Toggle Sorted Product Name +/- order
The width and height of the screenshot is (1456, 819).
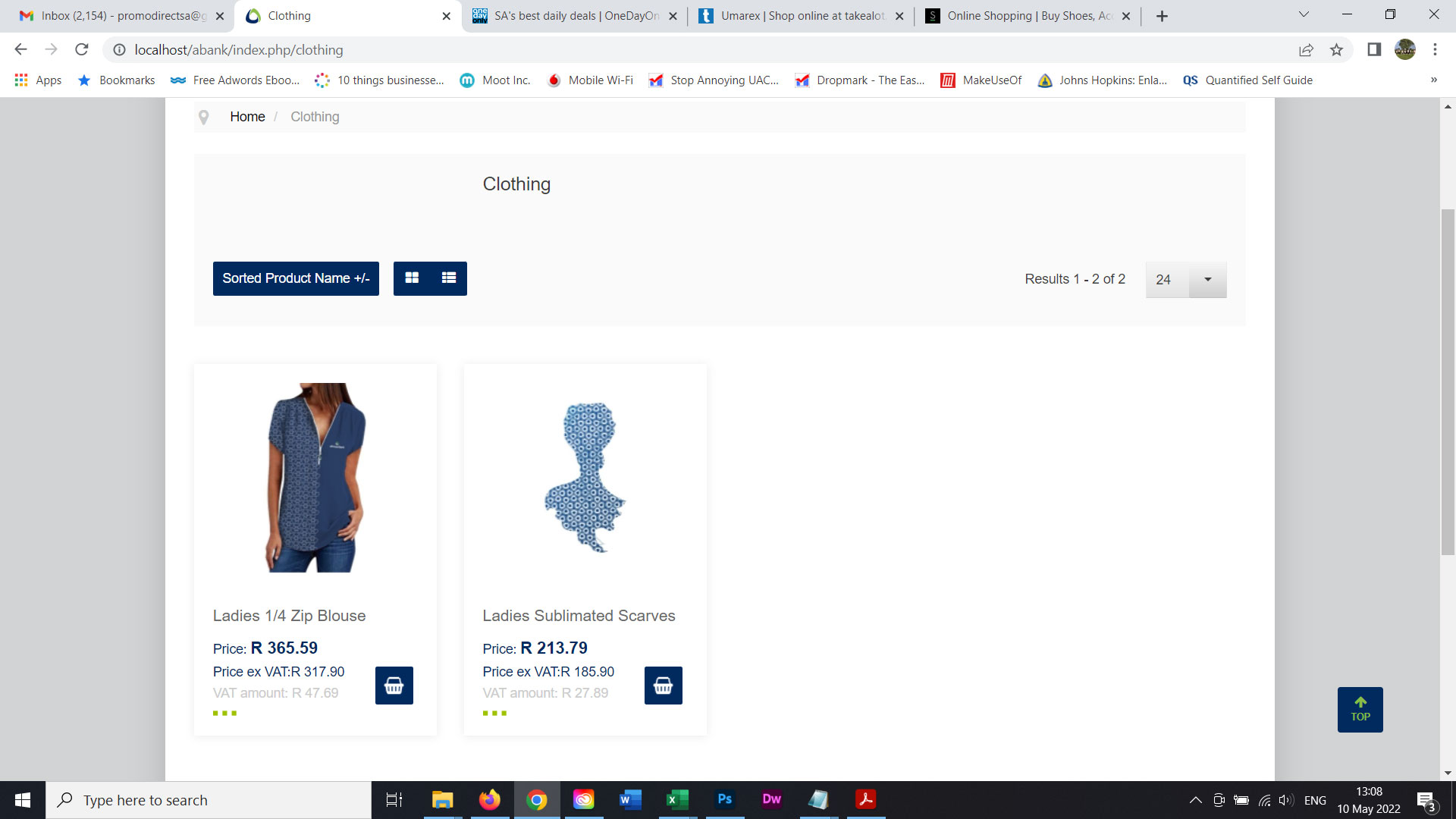pos(296,278)
